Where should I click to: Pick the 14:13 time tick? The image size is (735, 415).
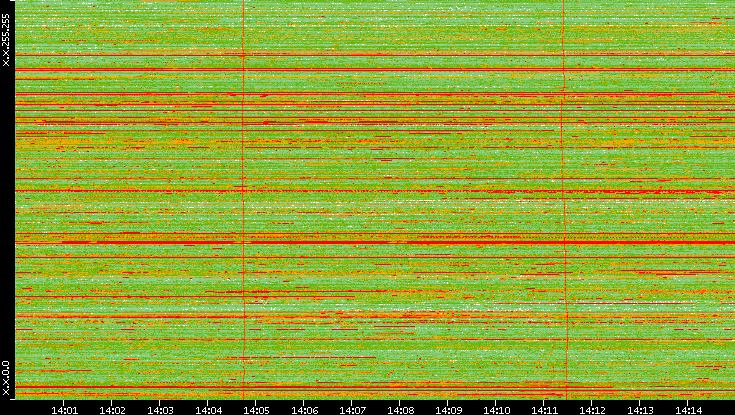point(640,409)
